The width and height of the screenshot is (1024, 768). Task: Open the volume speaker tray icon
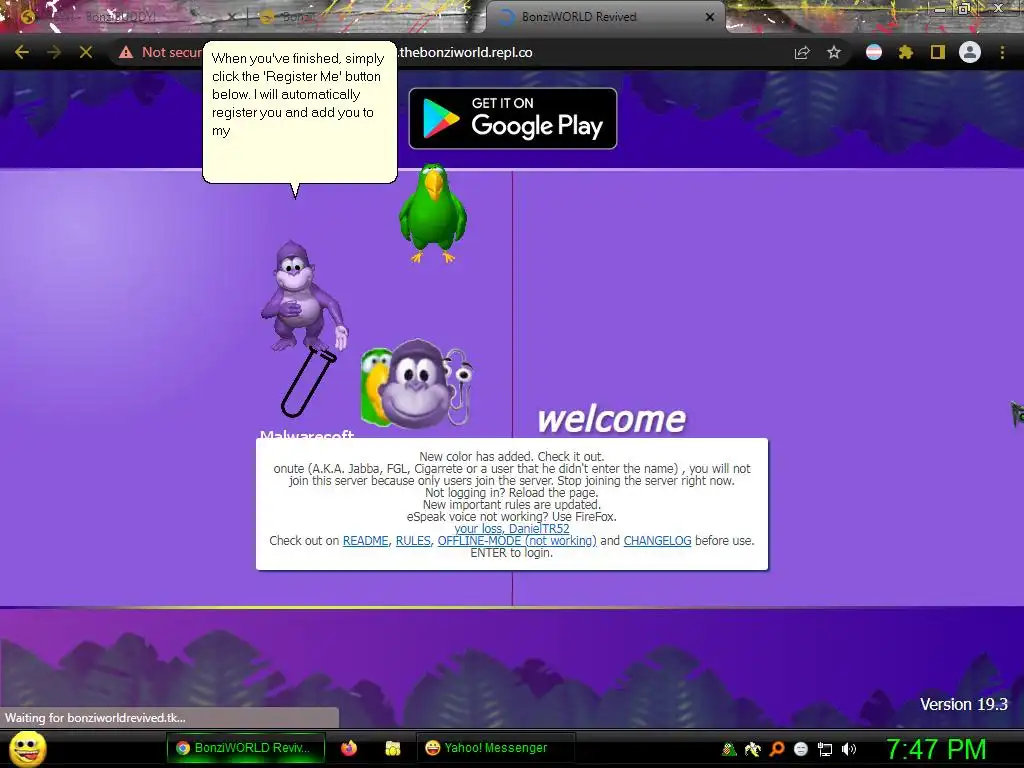(848, 749)
